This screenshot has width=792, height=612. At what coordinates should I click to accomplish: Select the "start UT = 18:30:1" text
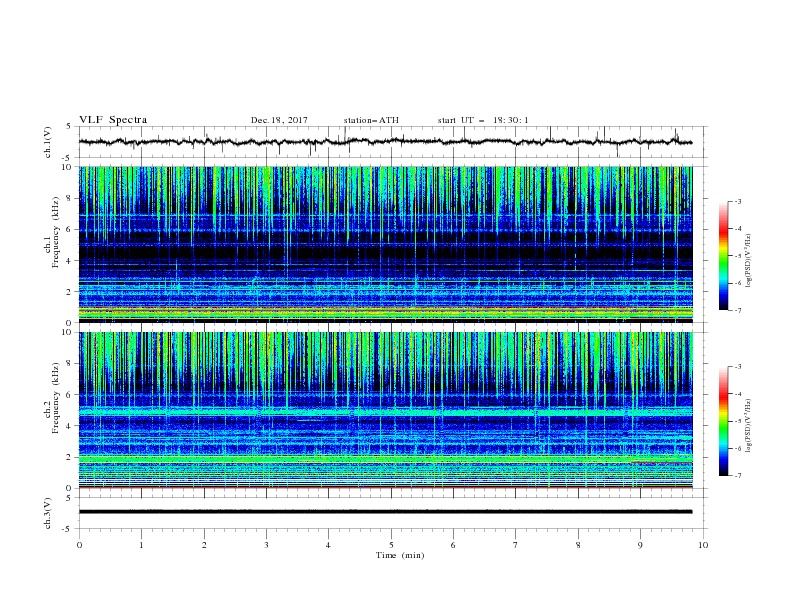[x=483, y=120]
